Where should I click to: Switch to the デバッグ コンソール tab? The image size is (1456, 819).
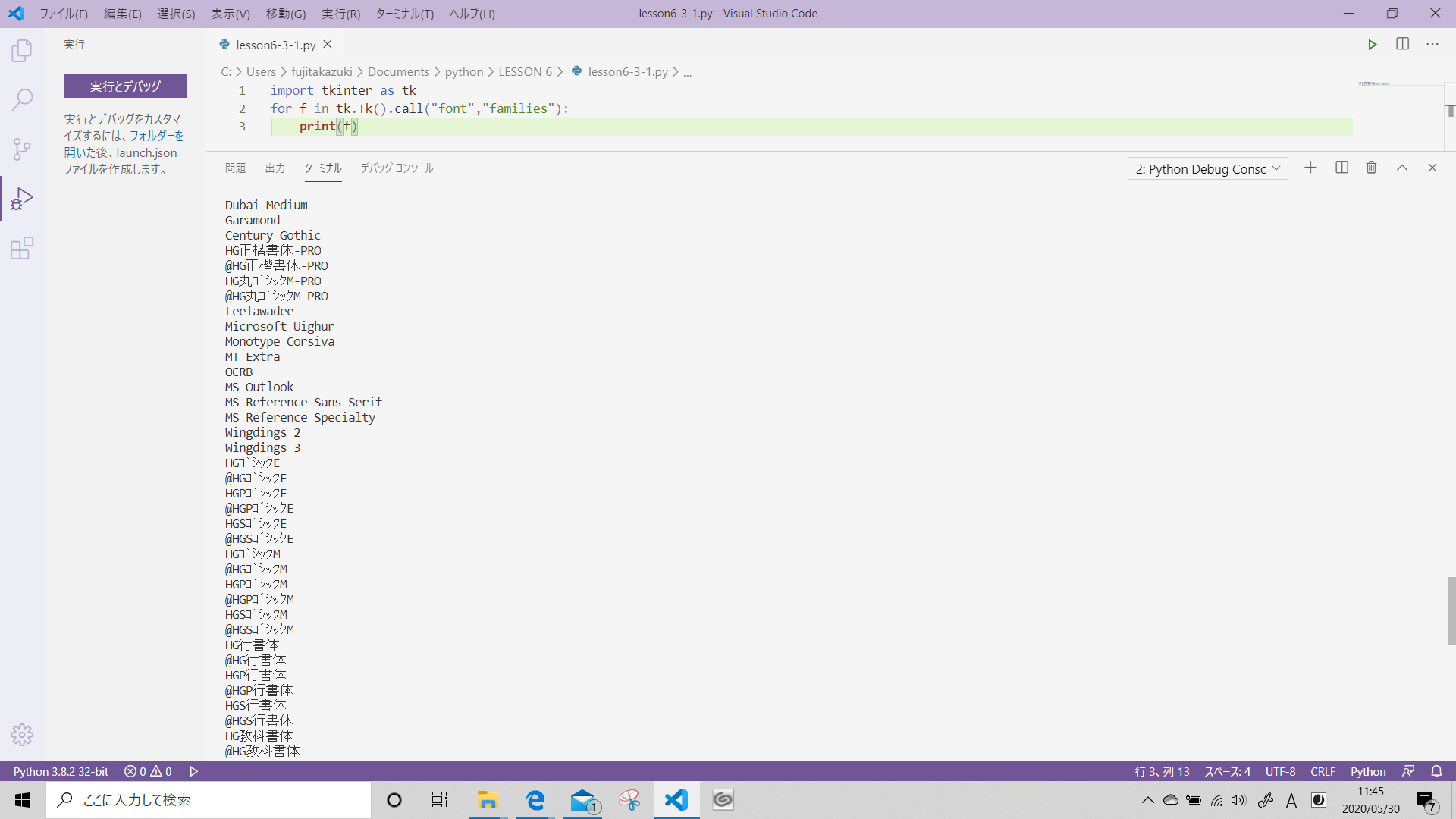(x=397, y=168)
